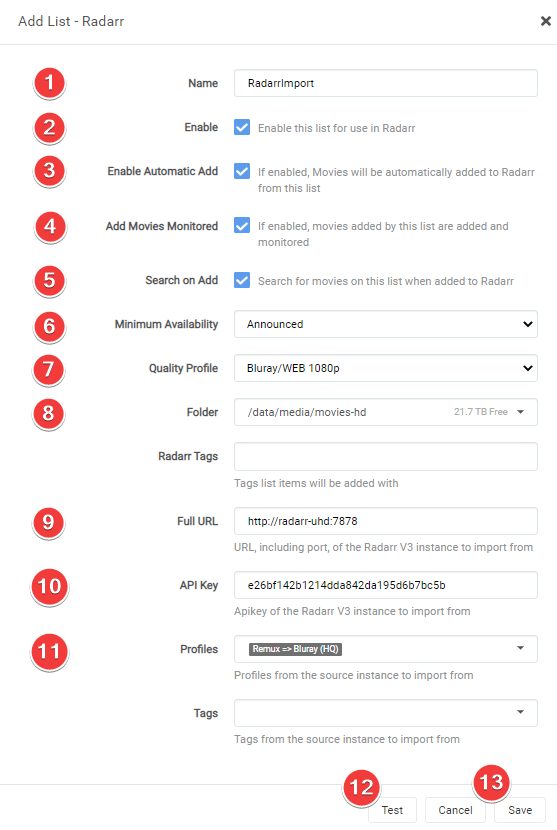The image size is (557, 830).
Task: Close the Add List dialog with X
Action: click(545, 21)
